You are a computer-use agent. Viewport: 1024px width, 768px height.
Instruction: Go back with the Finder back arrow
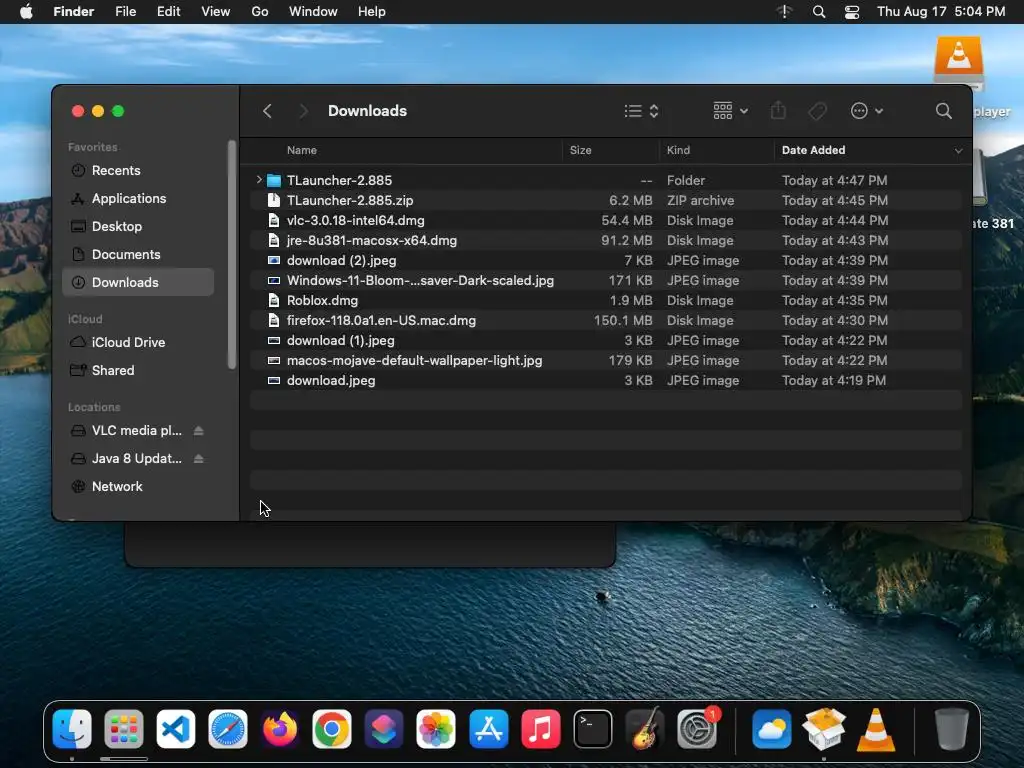267,111
